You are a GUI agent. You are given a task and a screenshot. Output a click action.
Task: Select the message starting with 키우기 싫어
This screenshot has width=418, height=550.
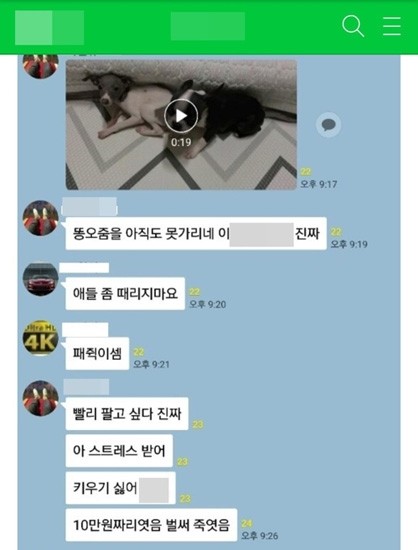click(x=120, y=488)
